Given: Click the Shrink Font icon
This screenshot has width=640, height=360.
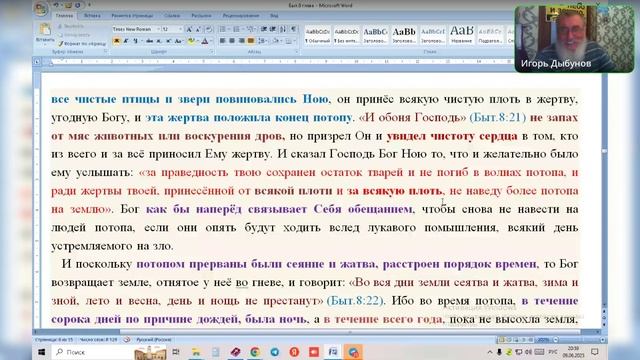Looking at the screenshot, I should click(x=198, y=29).
